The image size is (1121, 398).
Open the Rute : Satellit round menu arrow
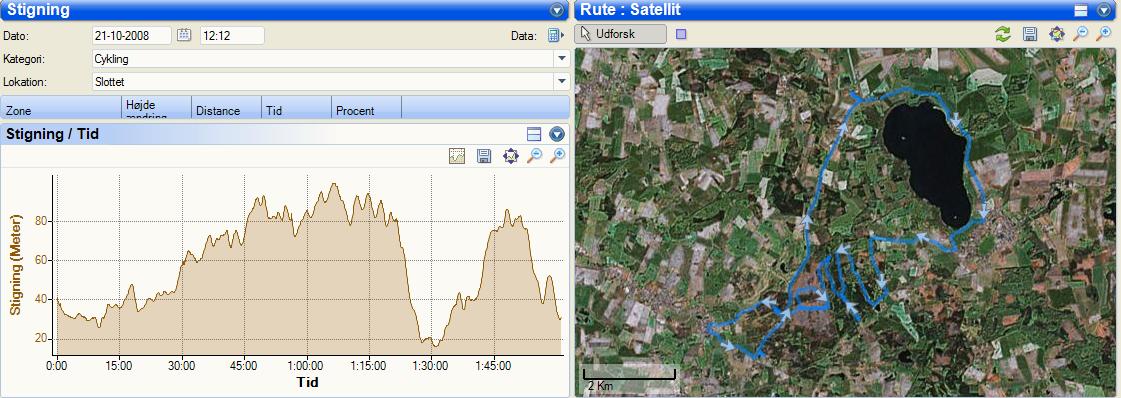pos(1103,10)
